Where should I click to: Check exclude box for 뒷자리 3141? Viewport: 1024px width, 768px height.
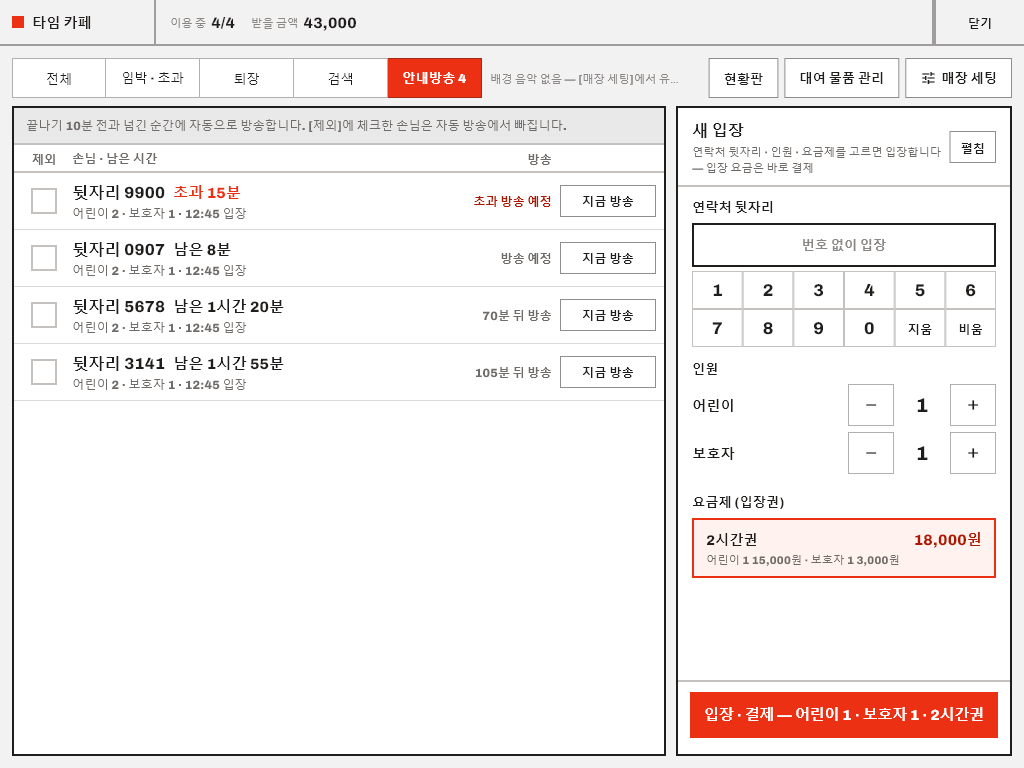click(44, 372)
